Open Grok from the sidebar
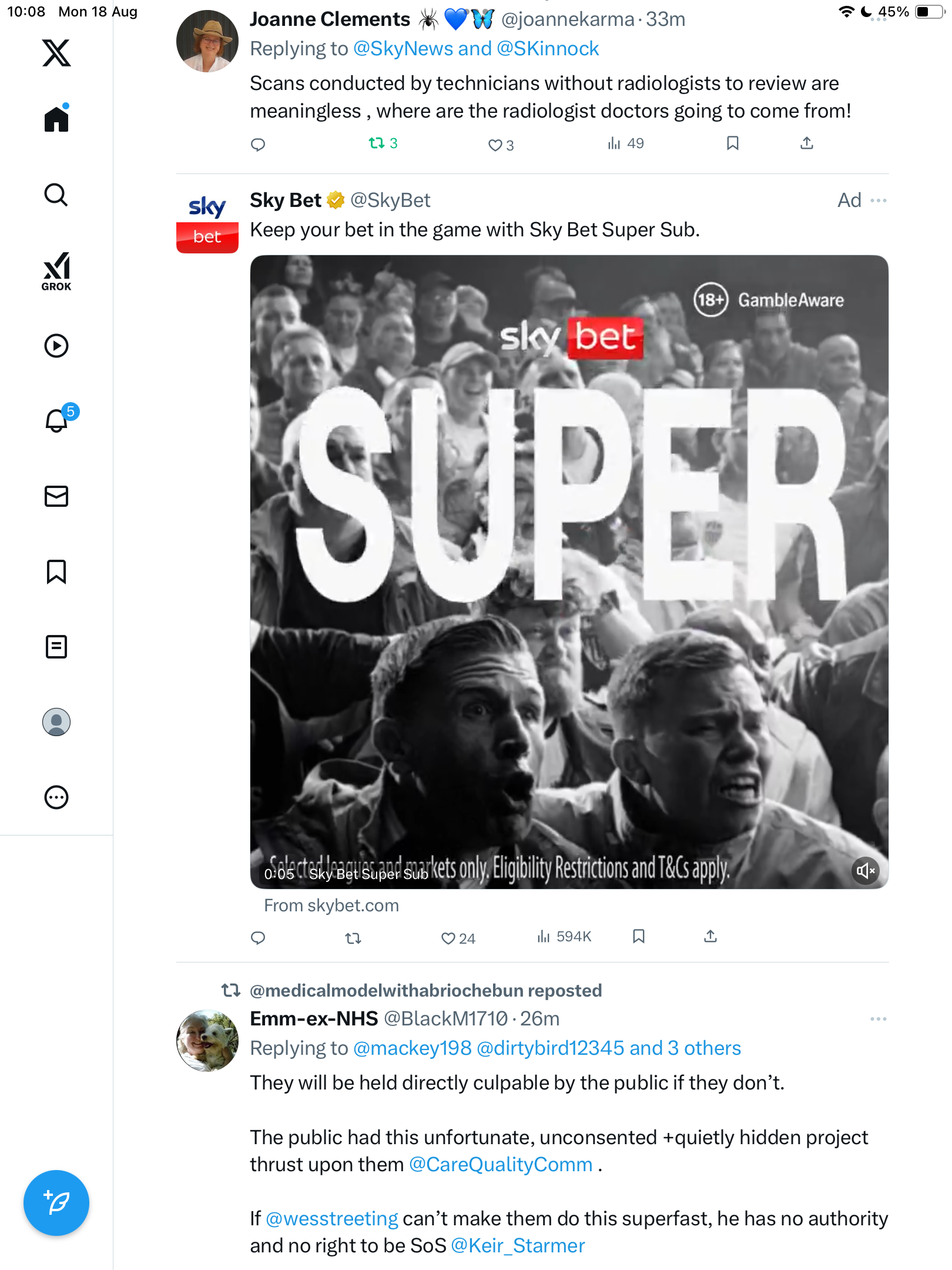952x1270 pixels. click(56, 272)
